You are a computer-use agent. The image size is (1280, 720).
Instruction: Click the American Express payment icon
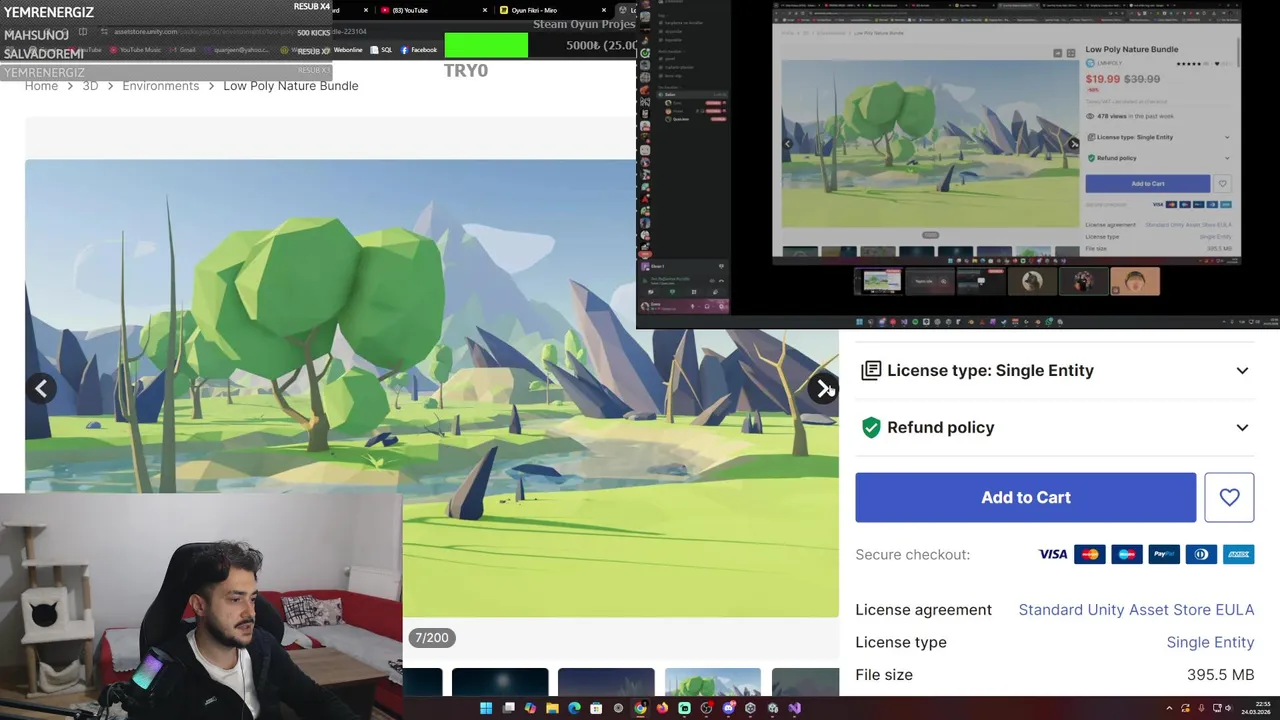pos(1238,554)
